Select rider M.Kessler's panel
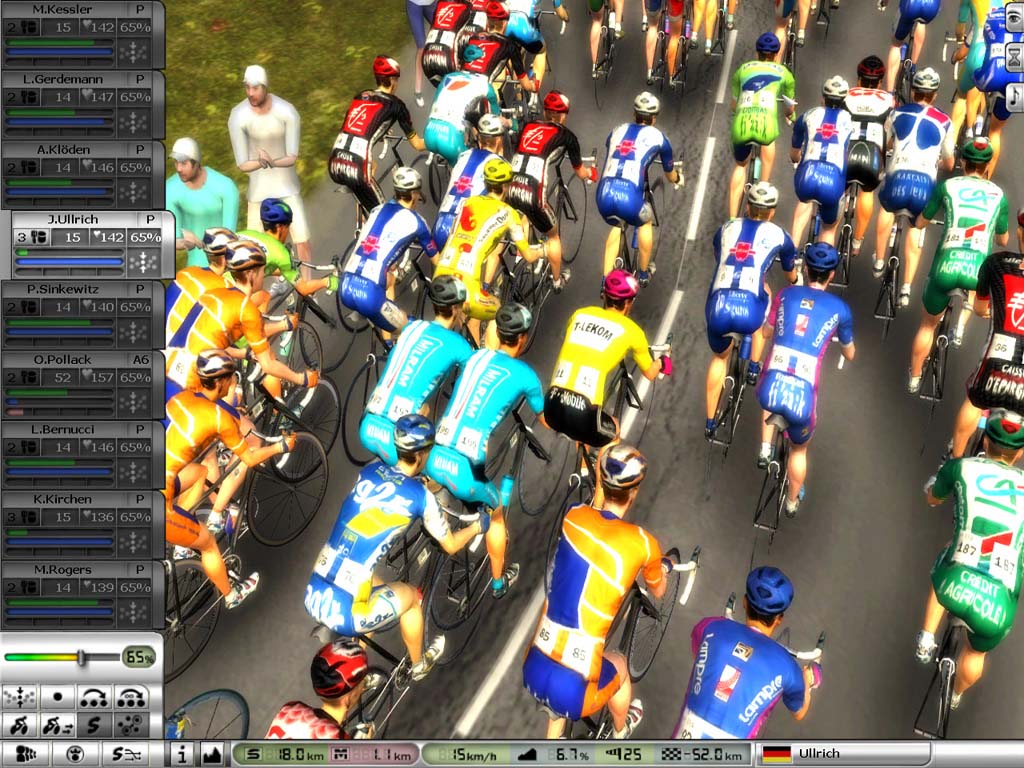Viewport: 1024px width, 768px height. point(62,9)
